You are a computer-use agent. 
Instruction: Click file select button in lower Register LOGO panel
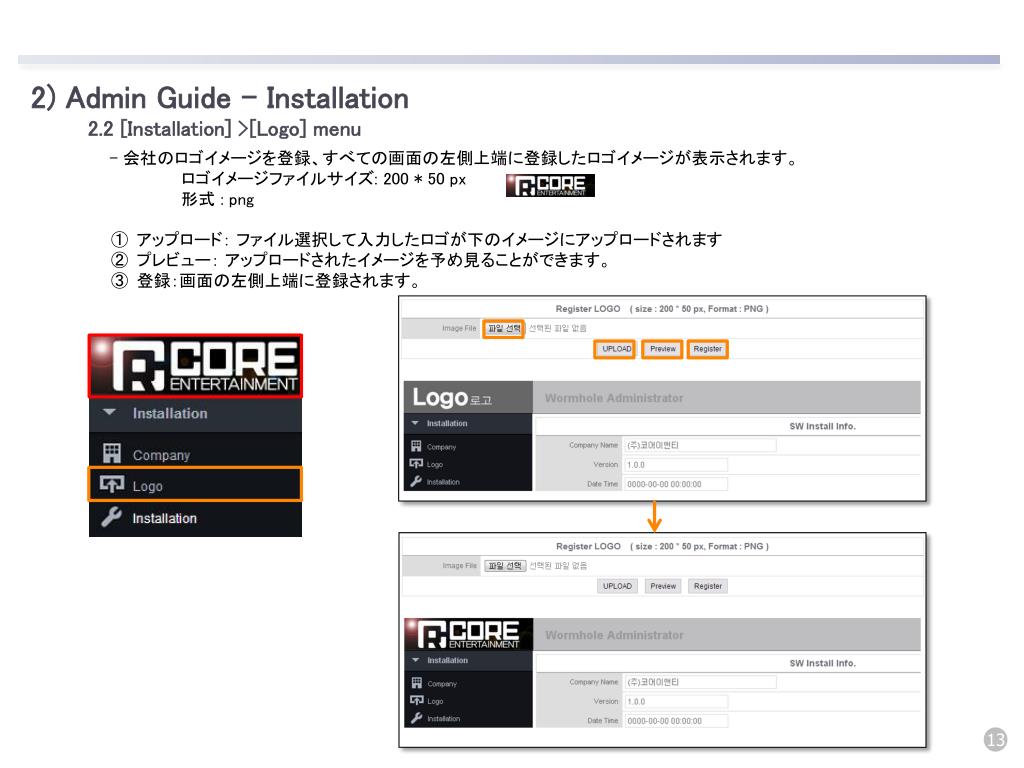[x=505, y=566]
